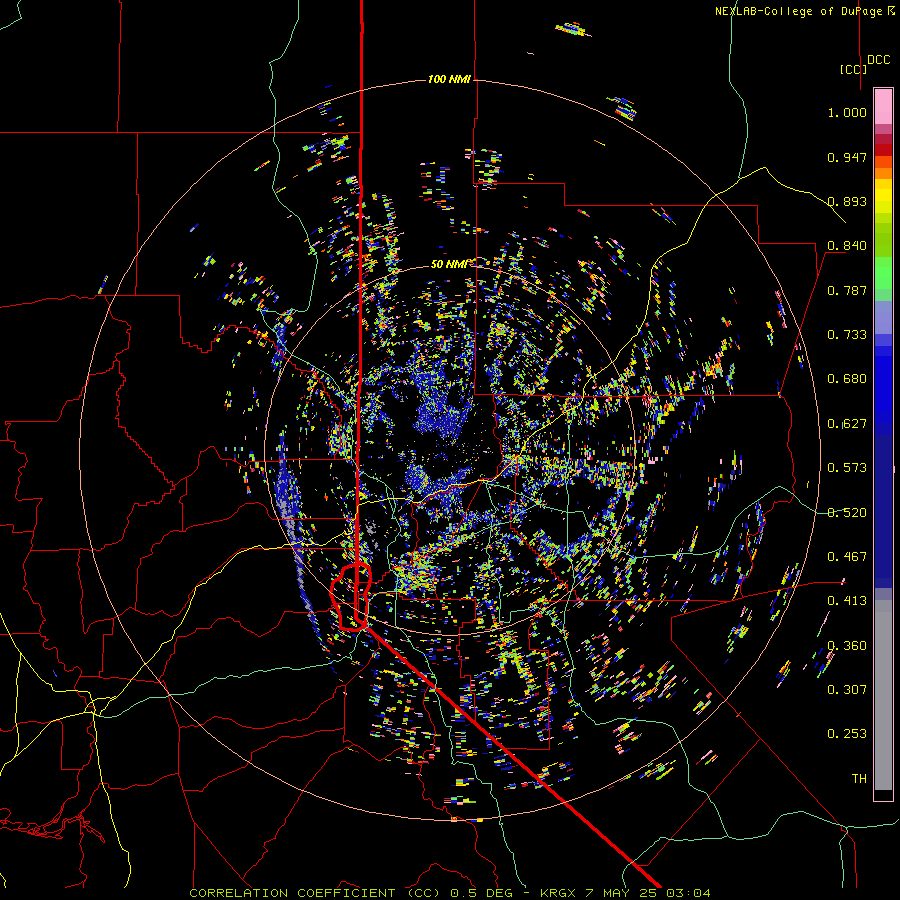Viewport: 900px width, 900px height.
Task: Click the KRGX station identifier
Action: pyautogui.click(x=558, y=893)
